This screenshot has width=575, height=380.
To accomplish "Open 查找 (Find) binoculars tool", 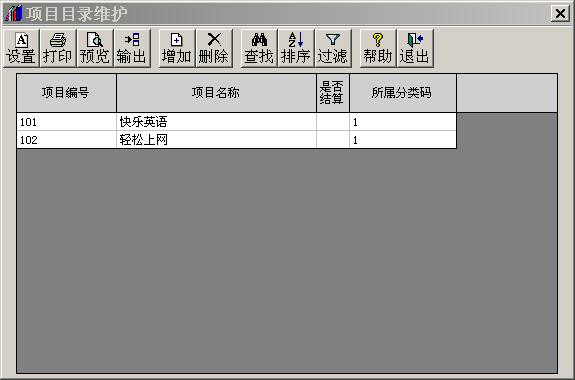I will (x=259, y=48).
